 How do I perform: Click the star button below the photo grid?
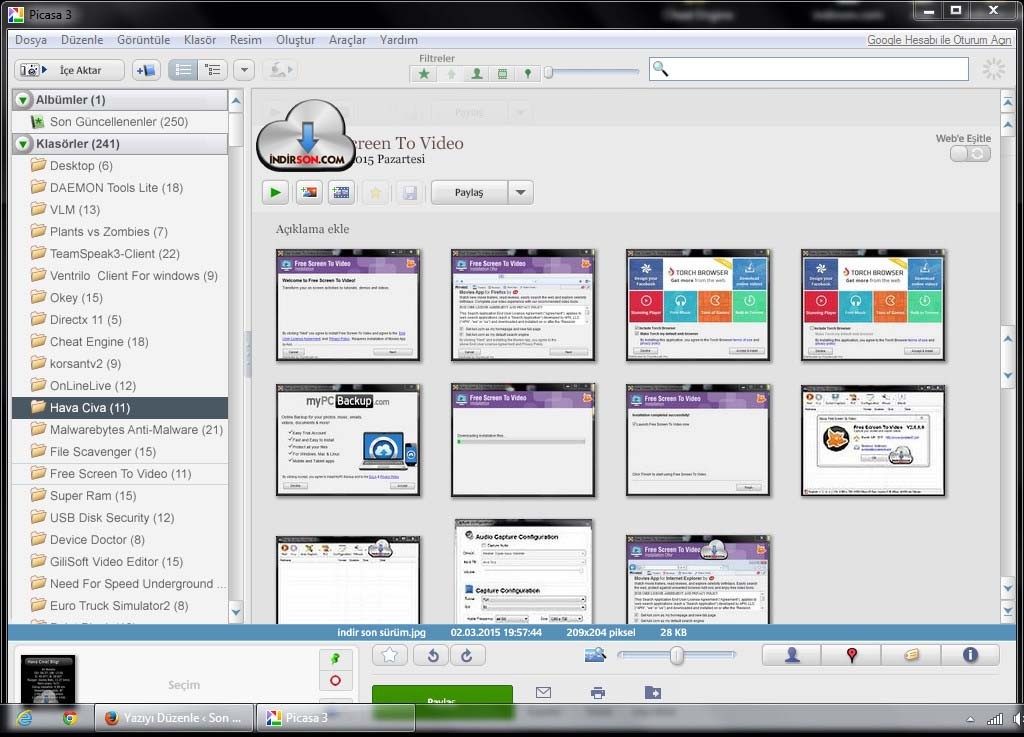390,655
